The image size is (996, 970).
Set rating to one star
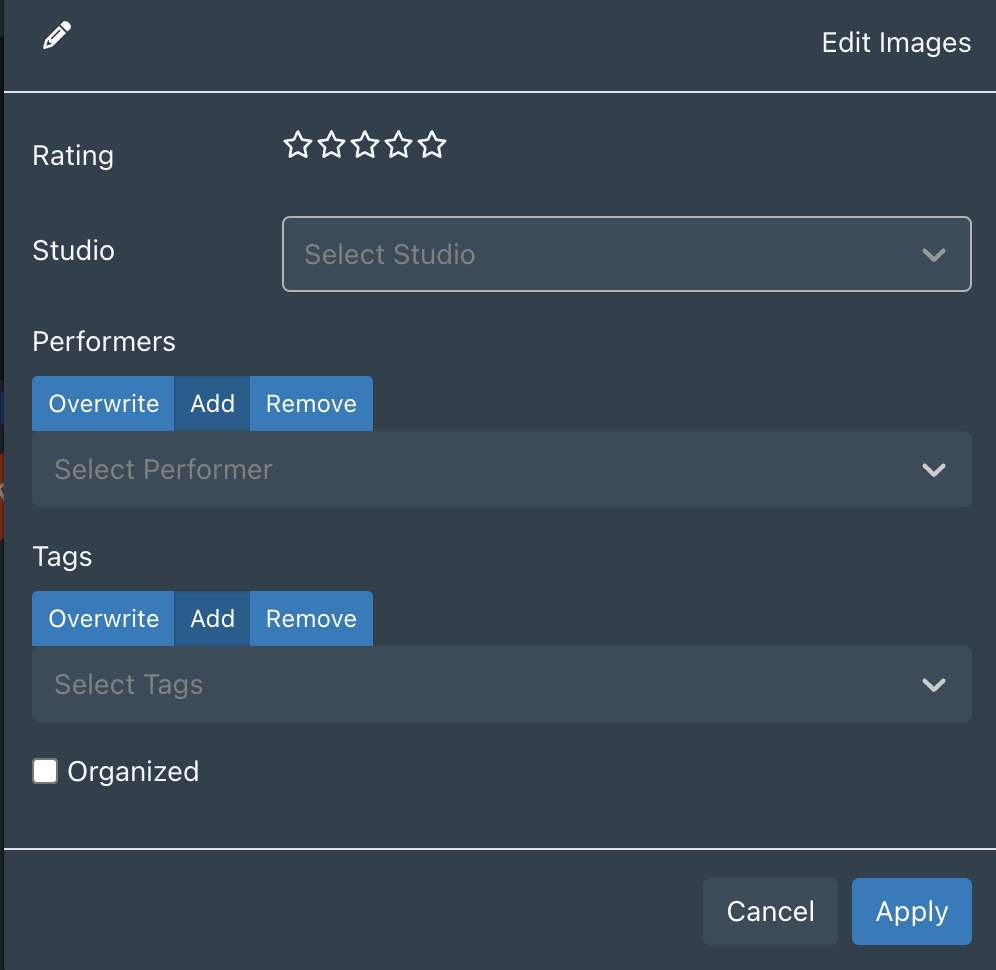click(297, 145)
